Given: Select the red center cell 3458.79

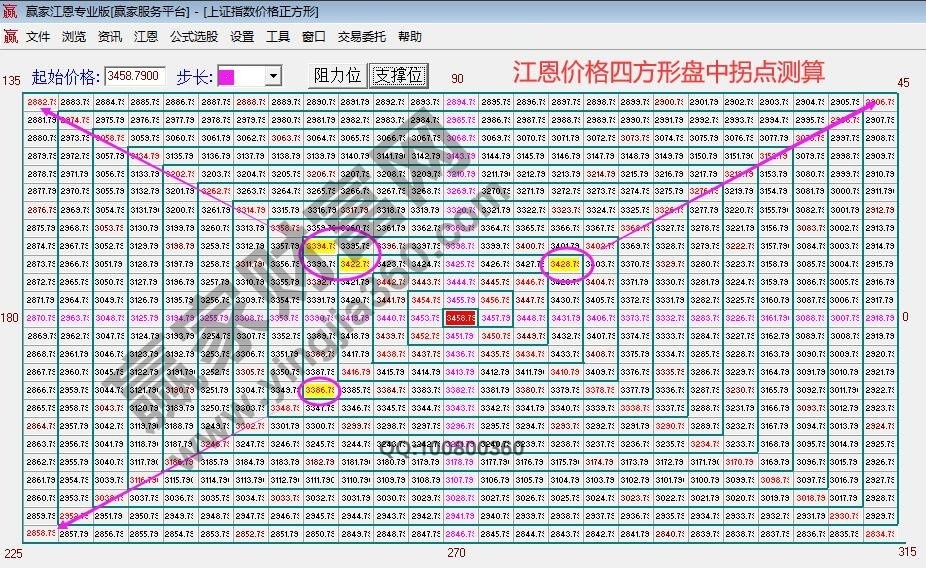Looking at the screenshot, I should pos(460,317).
